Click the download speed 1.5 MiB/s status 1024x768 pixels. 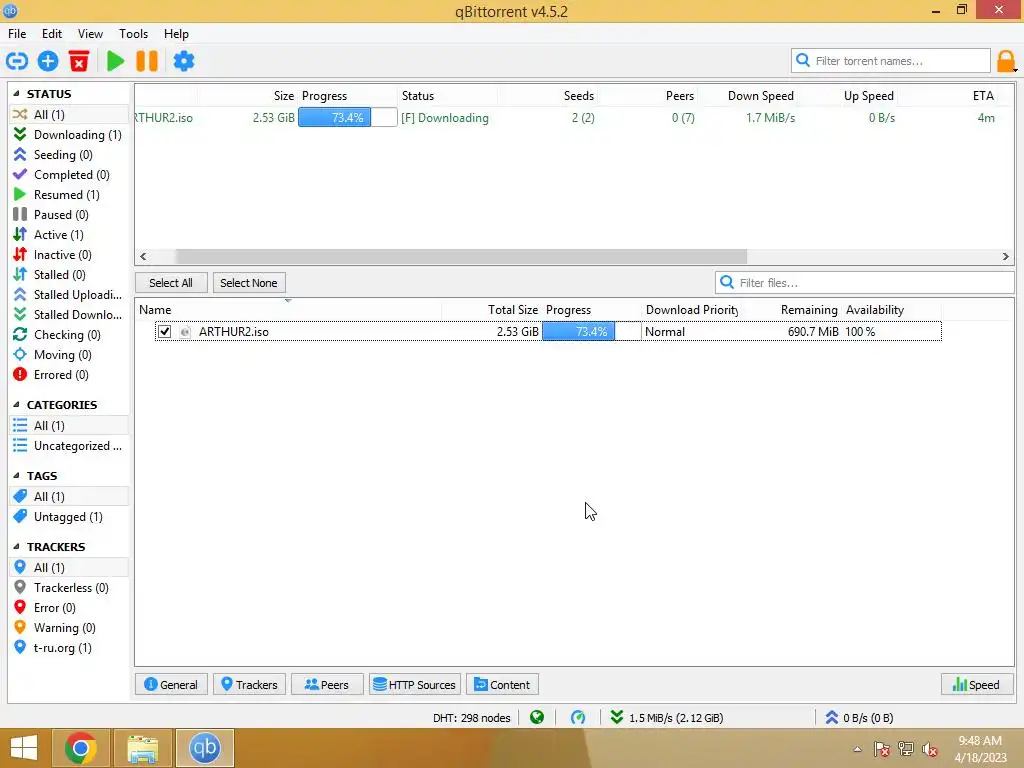pyautogui.click(x=667, y=718)
